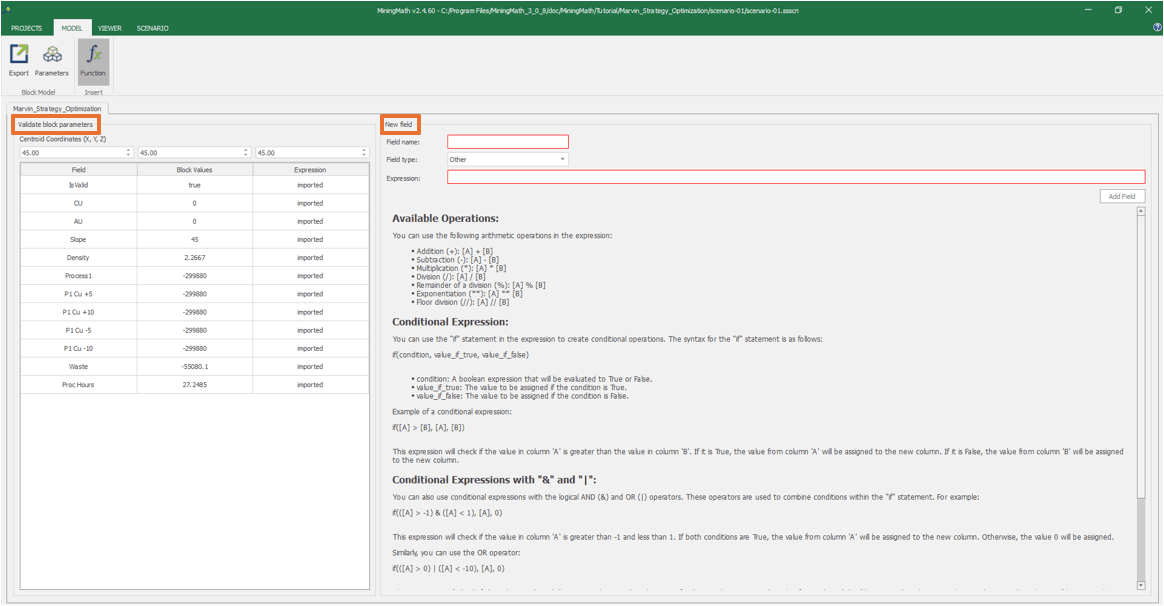Go to the SCENARIO ribbon tab

(152, 28)
